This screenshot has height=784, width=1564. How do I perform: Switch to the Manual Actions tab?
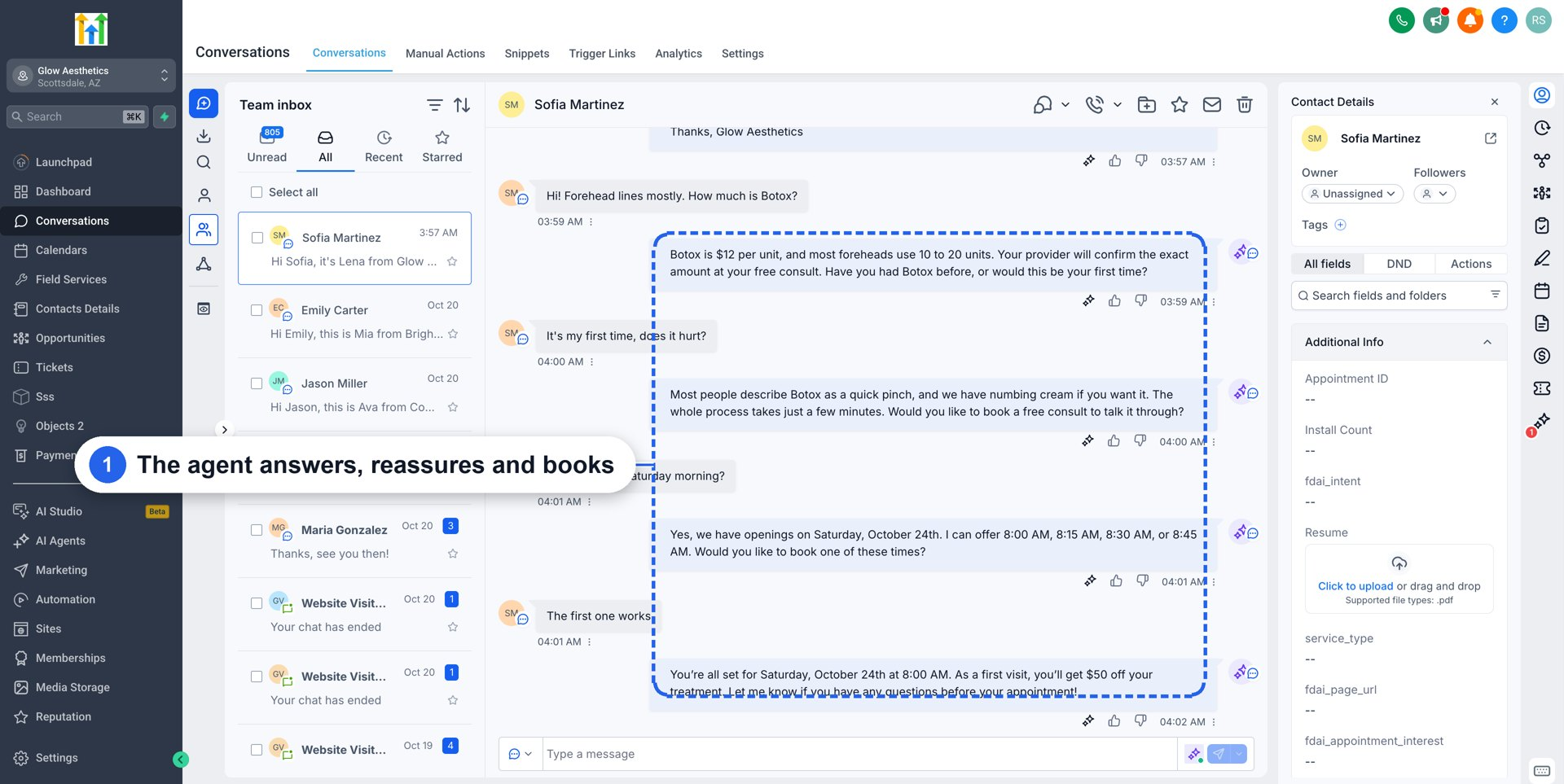click(x=445, y=54)
